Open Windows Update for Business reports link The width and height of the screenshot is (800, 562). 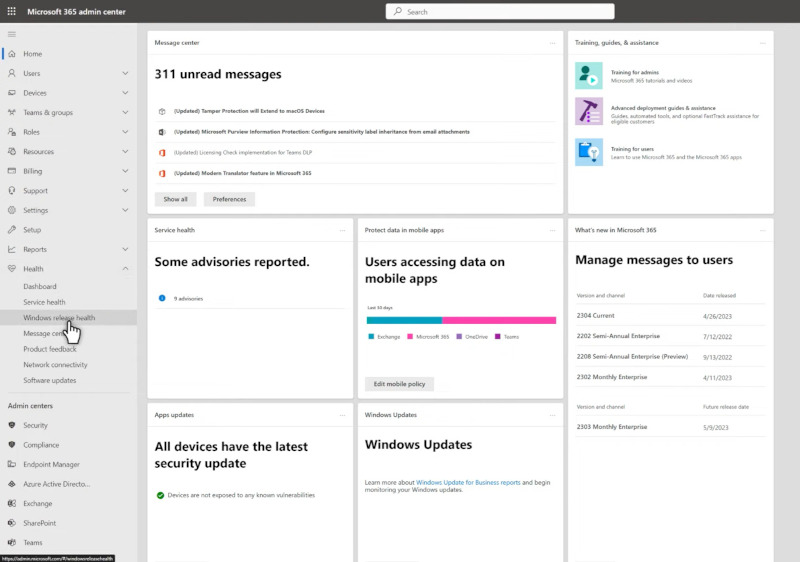pos(468,482)
